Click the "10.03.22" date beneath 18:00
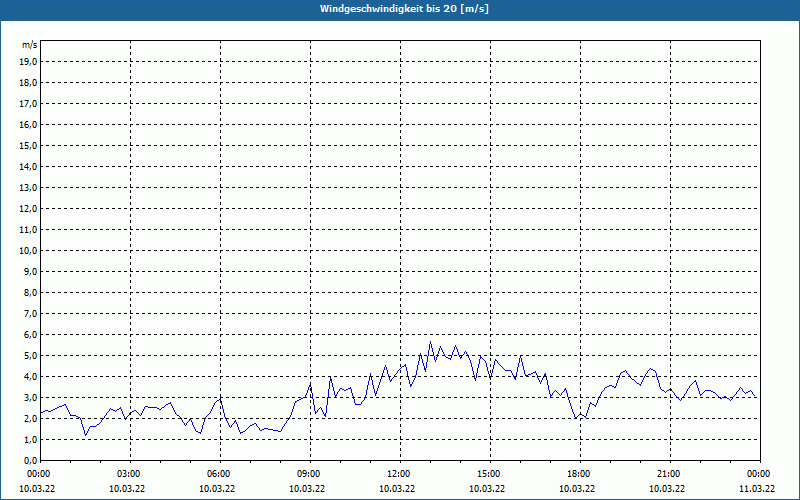The image size is (800, 500). 577,489
